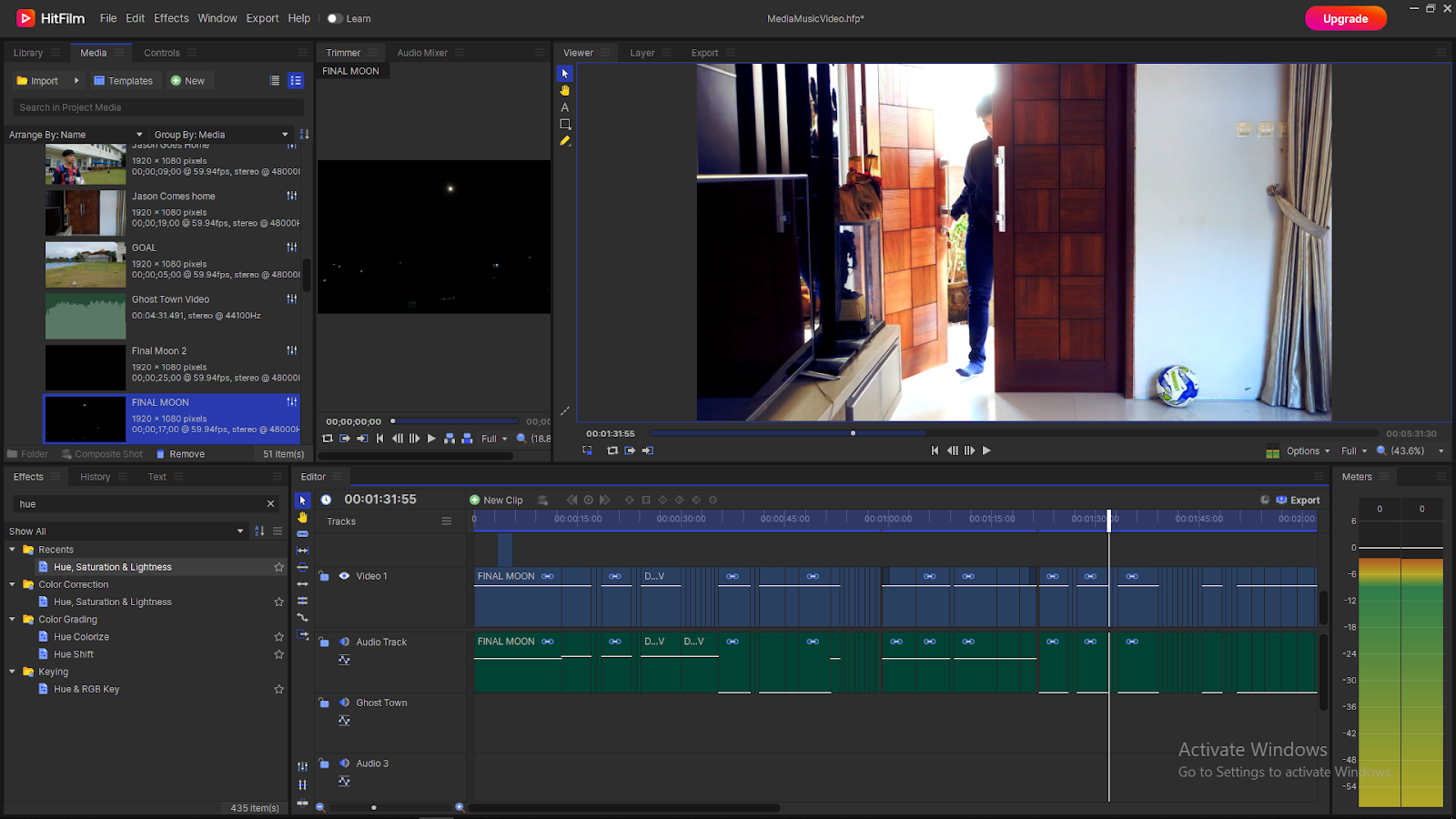This screenshot has height=819, width=1456.
Task: Select the Text tool in Viewer
Action: click(x=565, y=107)
